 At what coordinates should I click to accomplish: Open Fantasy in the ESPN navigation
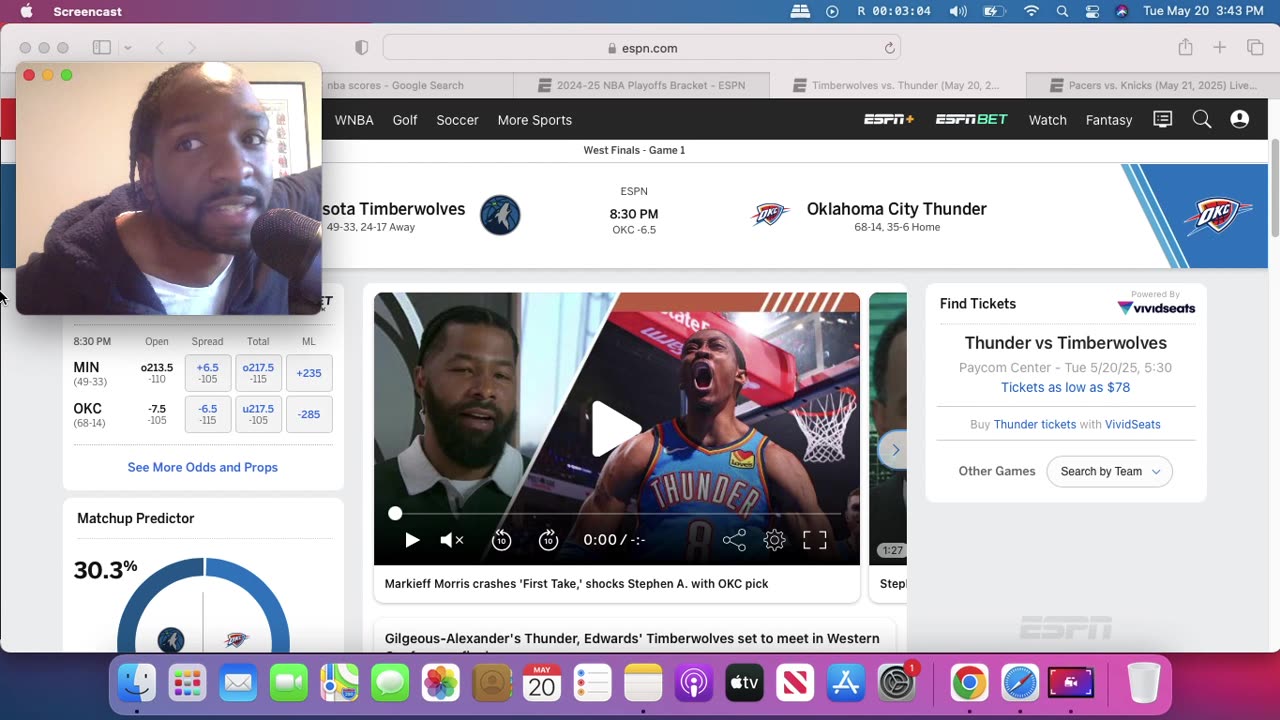tap(1109, 120)
